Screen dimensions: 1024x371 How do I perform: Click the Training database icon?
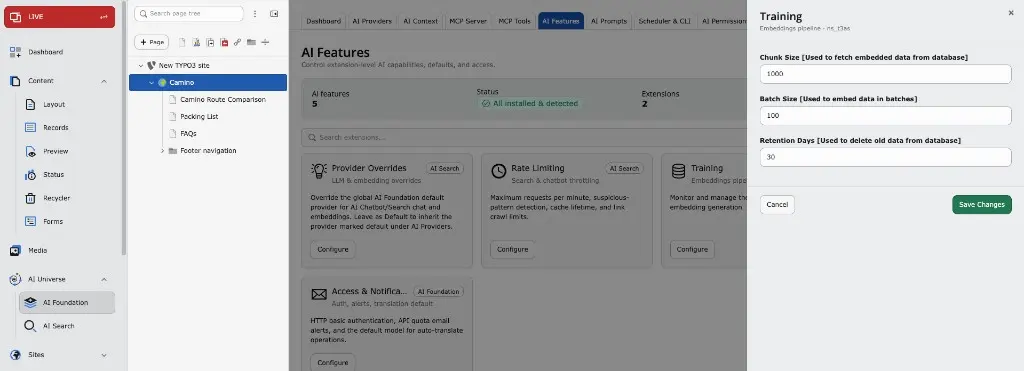(679, 171)
